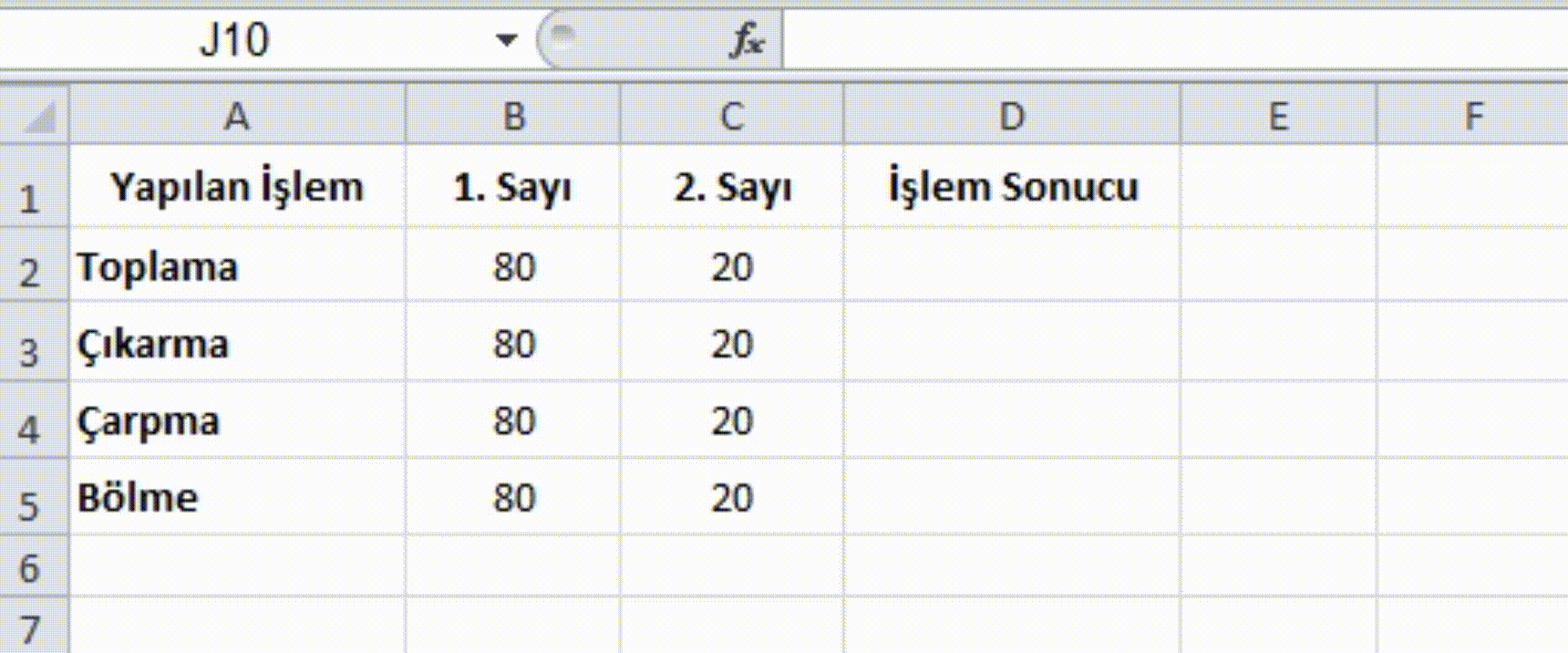Select the Çıkarma cell
This screenshot has height=653, width=1568.
(236, 344)
